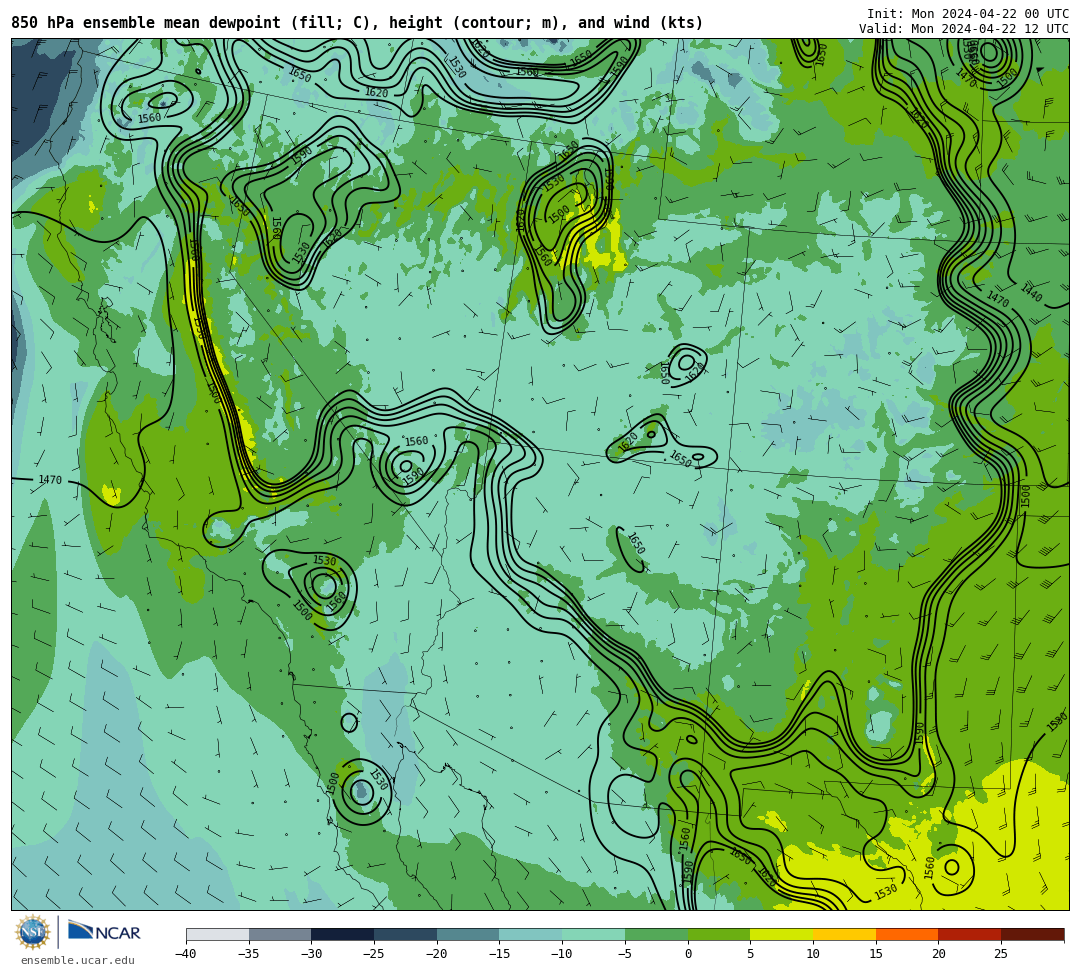Screen dimensions: 1080x973
Task: Click the colorbar tick label -20
Action: [x=437, y=954]
